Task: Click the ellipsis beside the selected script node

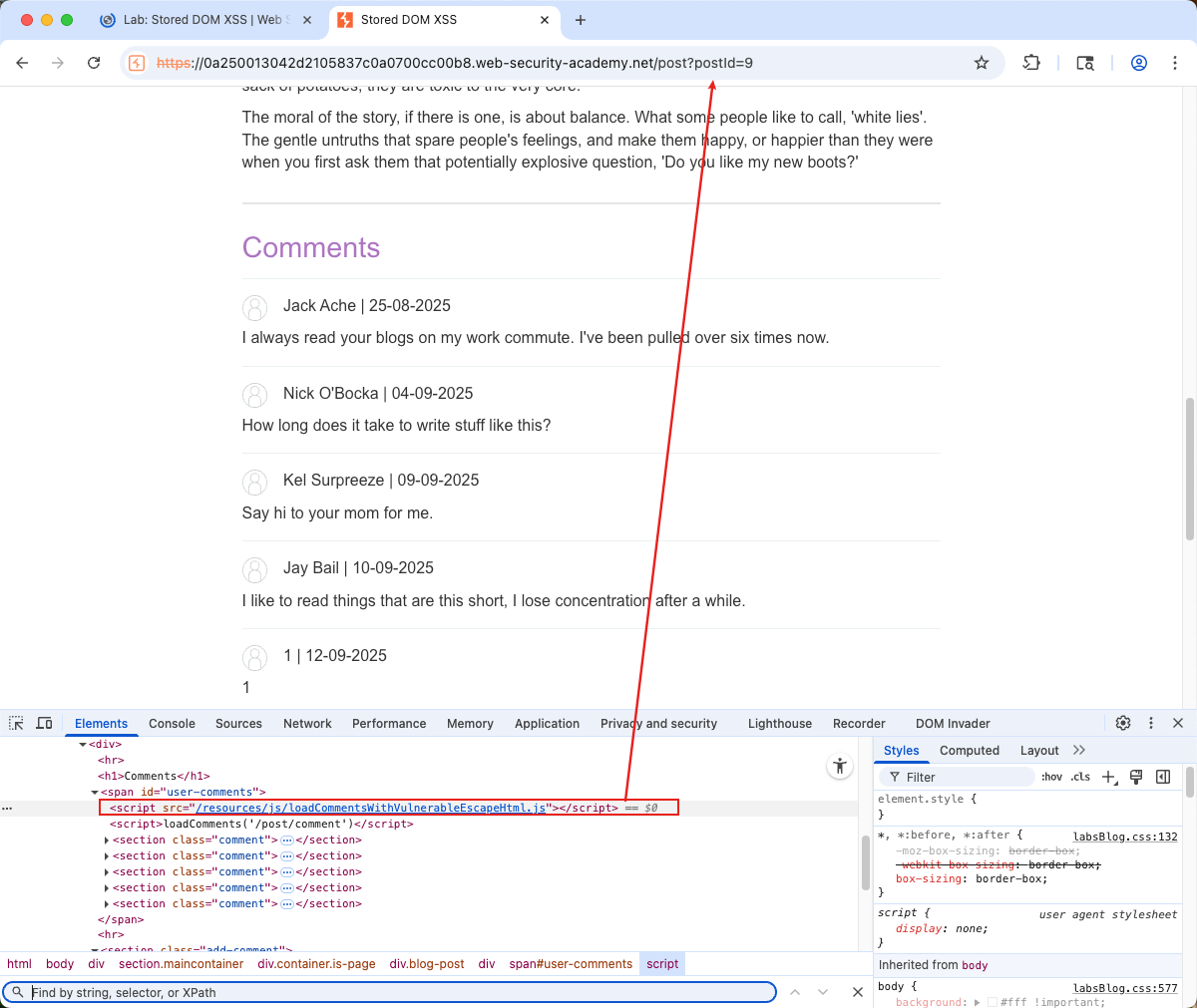Action: coord(7,808)
